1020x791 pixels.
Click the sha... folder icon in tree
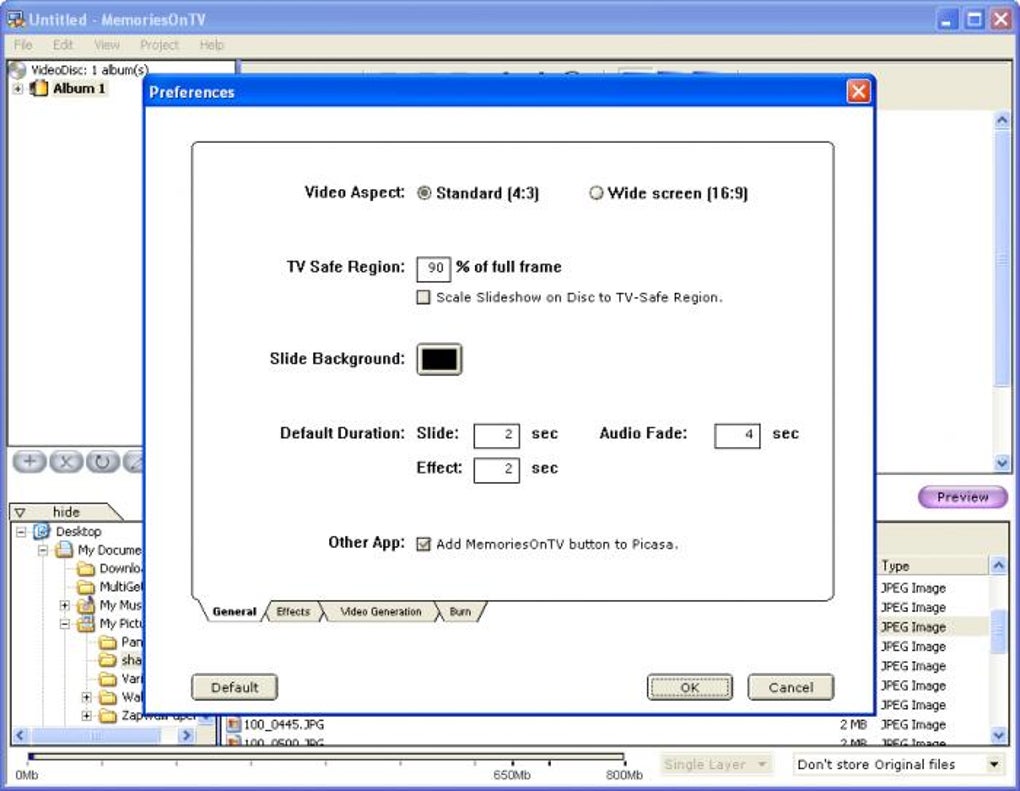(107, 660)
